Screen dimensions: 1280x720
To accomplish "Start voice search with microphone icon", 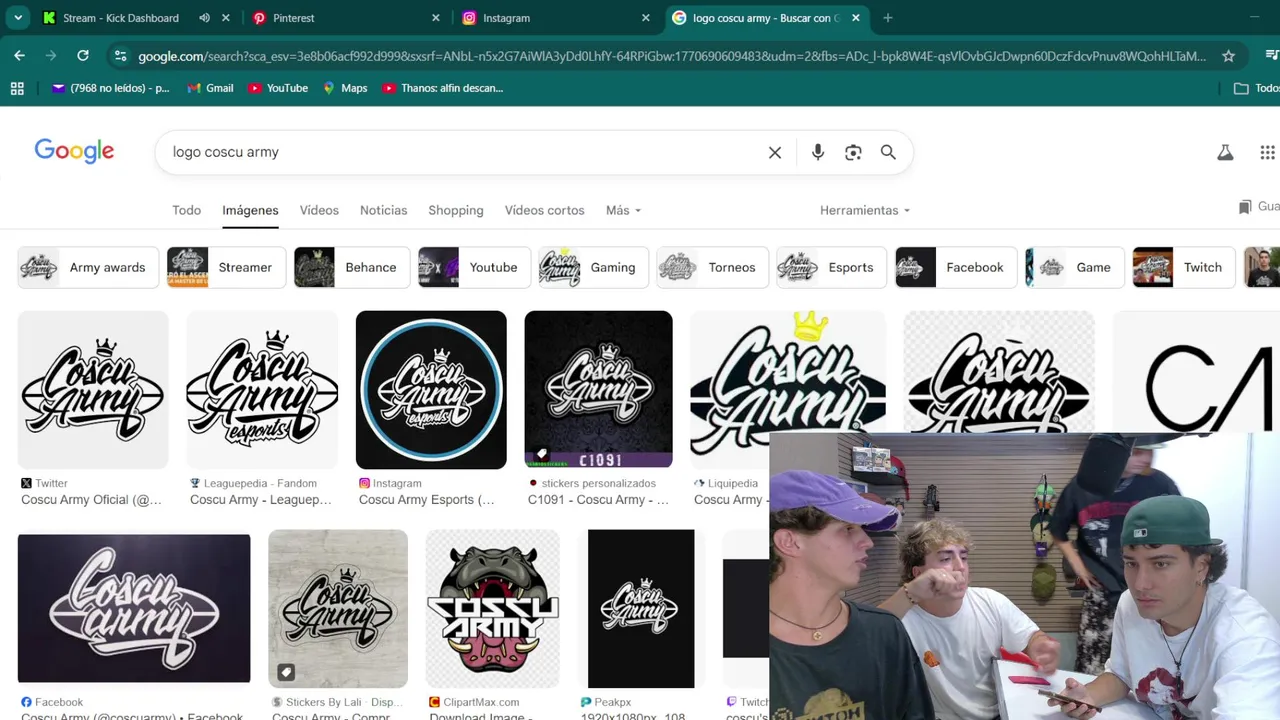I will 818,152.
